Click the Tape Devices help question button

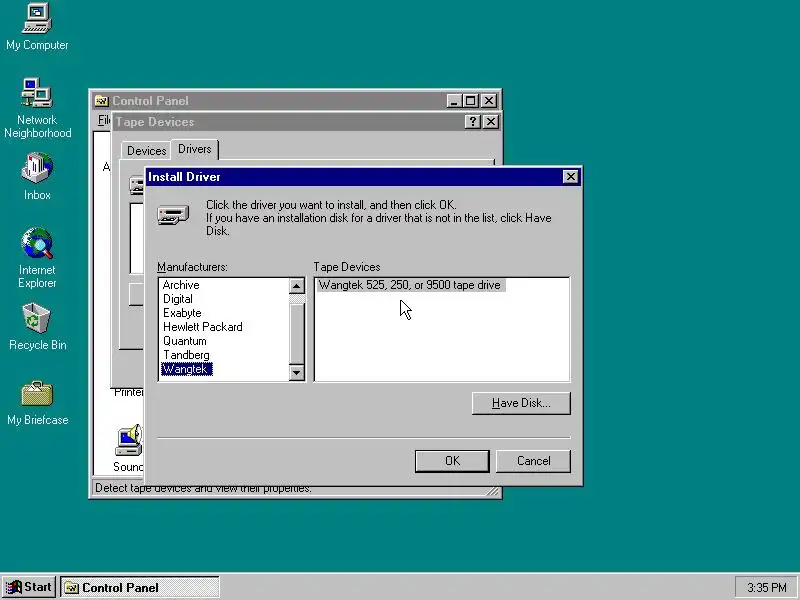pyautogui.click(x=472, y=121)
